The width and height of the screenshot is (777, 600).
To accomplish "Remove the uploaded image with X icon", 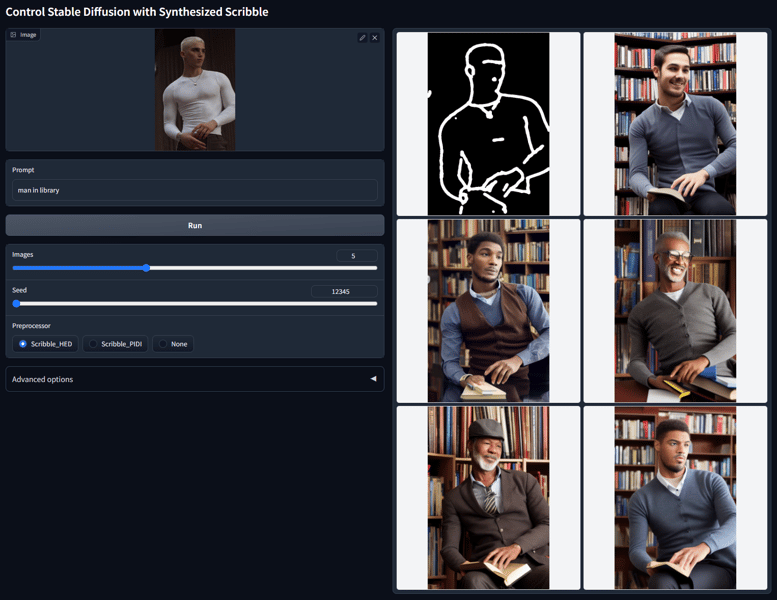I will pyautogui.click(x=375, y=38).
